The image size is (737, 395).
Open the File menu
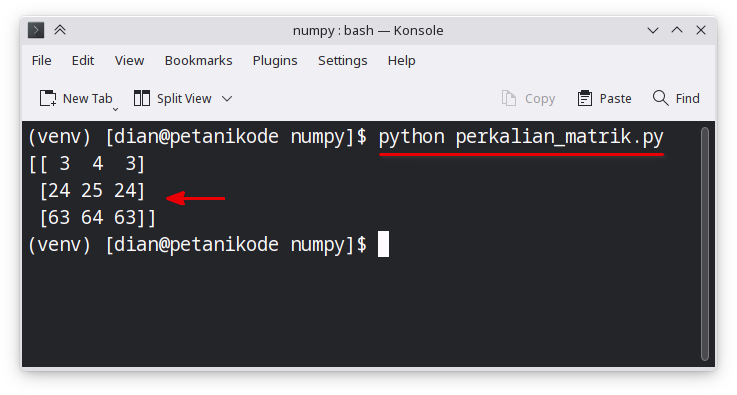(41, 61)
